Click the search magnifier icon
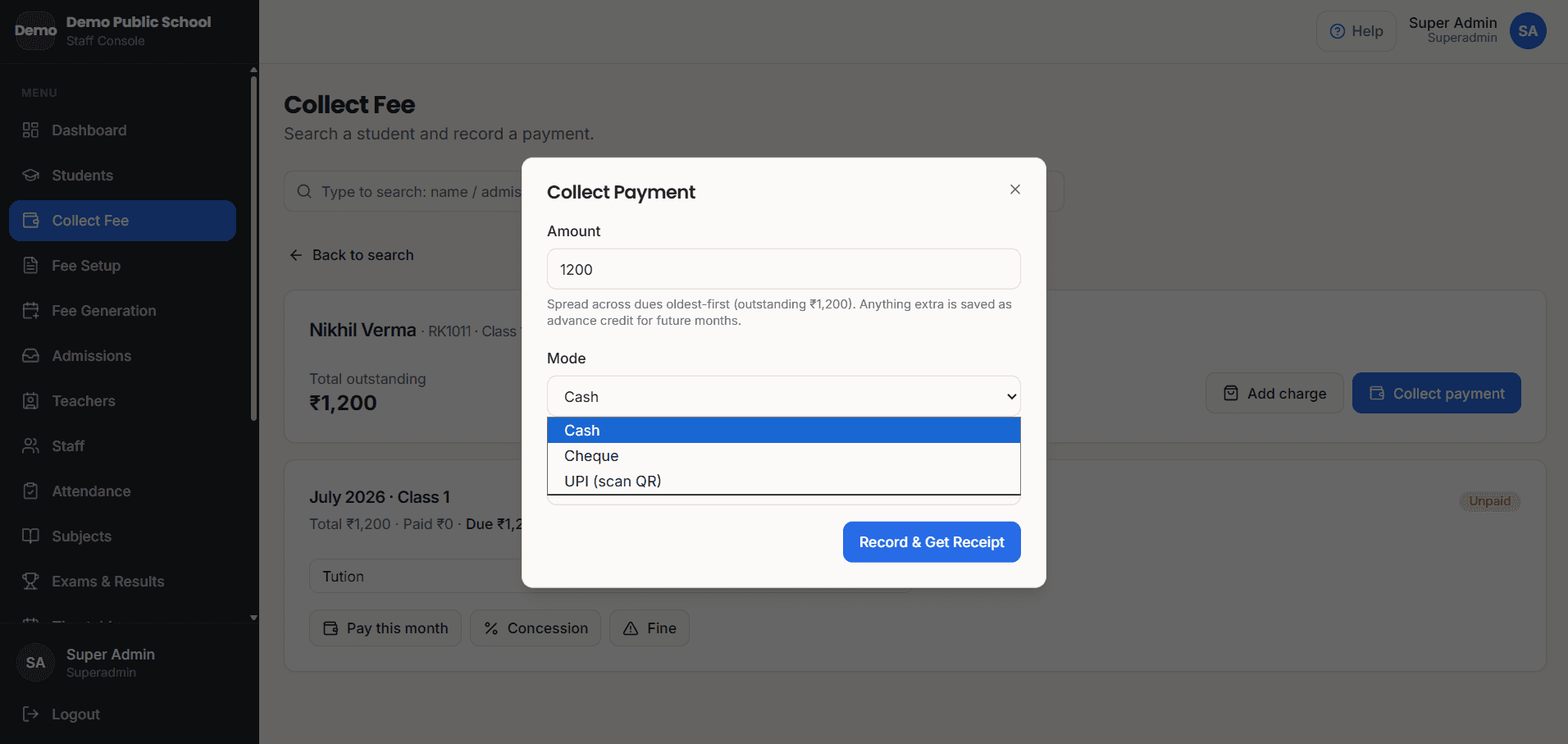 point(304,191)
